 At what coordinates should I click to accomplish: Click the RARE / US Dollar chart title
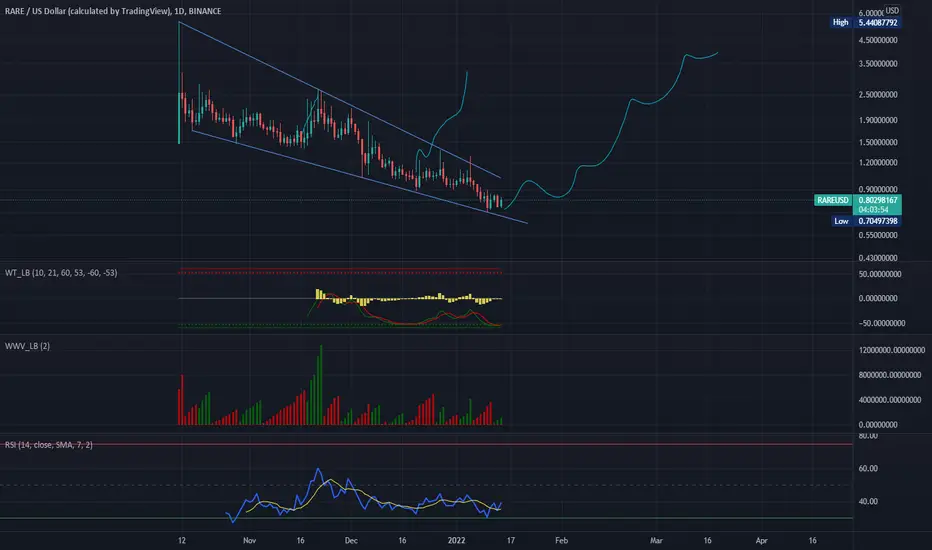113,11
